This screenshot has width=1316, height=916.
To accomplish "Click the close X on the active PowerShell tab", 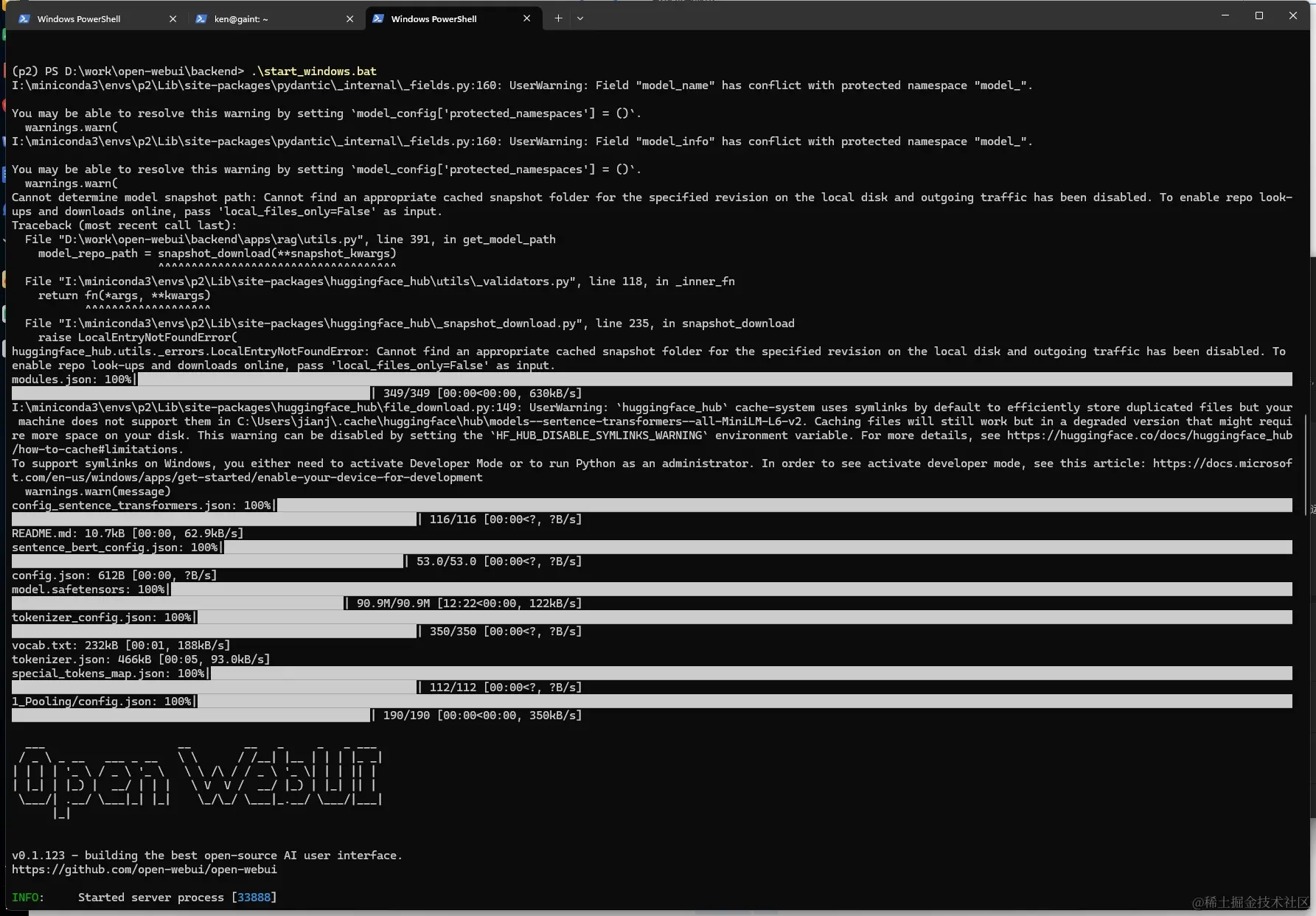I will 527,18.
